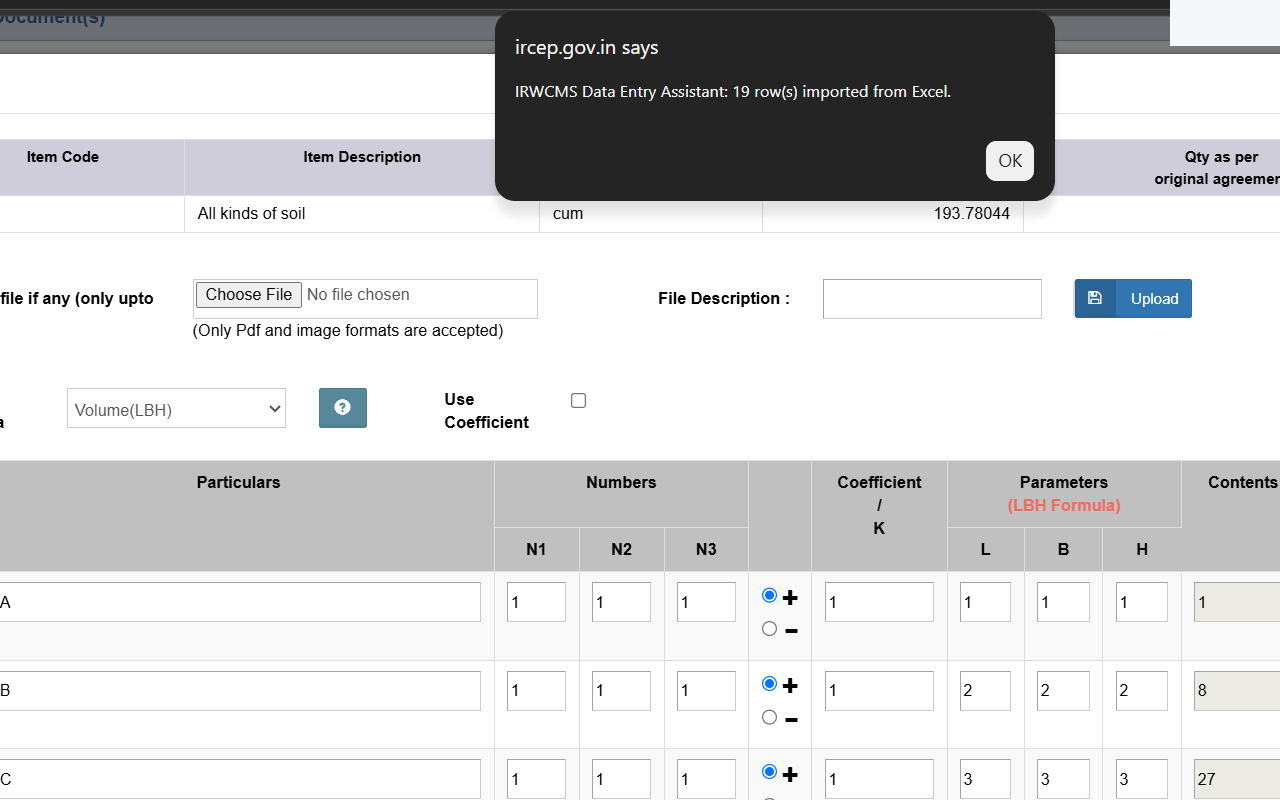
Task: Click the 'All kinds of soil' description cell
Action: coord(361,214)
